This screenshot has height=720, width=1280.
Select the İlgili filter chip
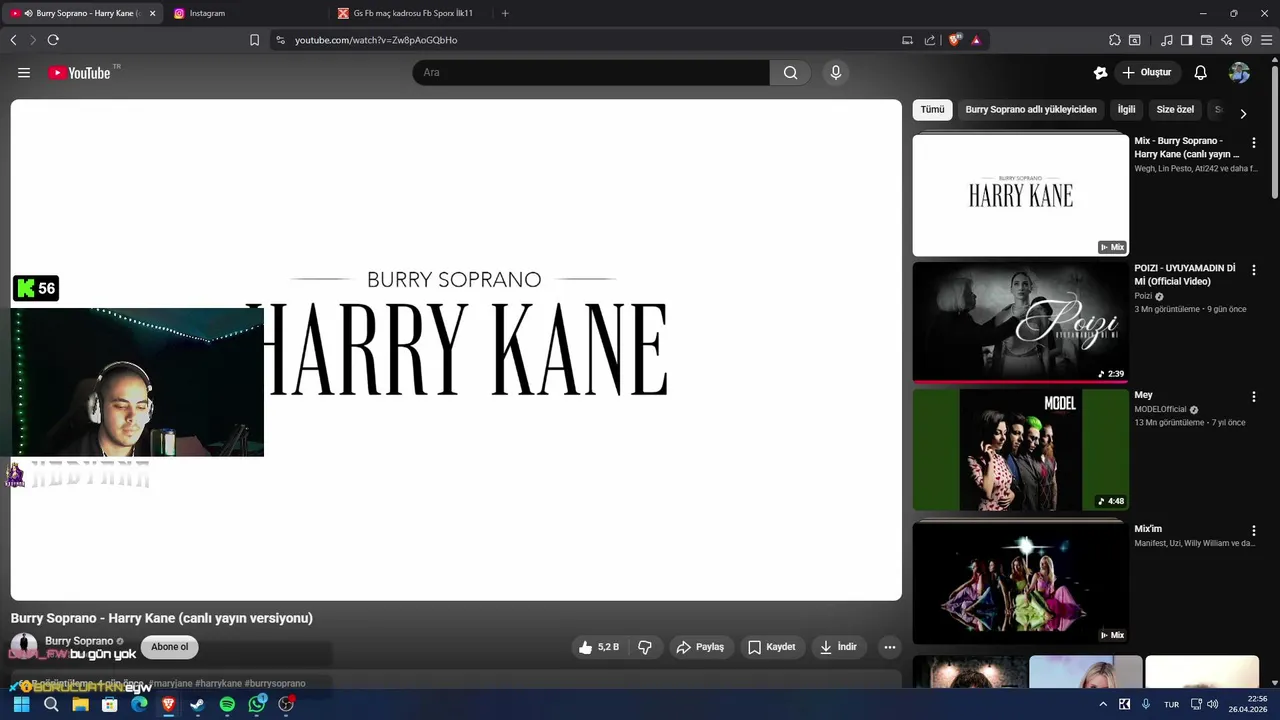(1127, 110)
